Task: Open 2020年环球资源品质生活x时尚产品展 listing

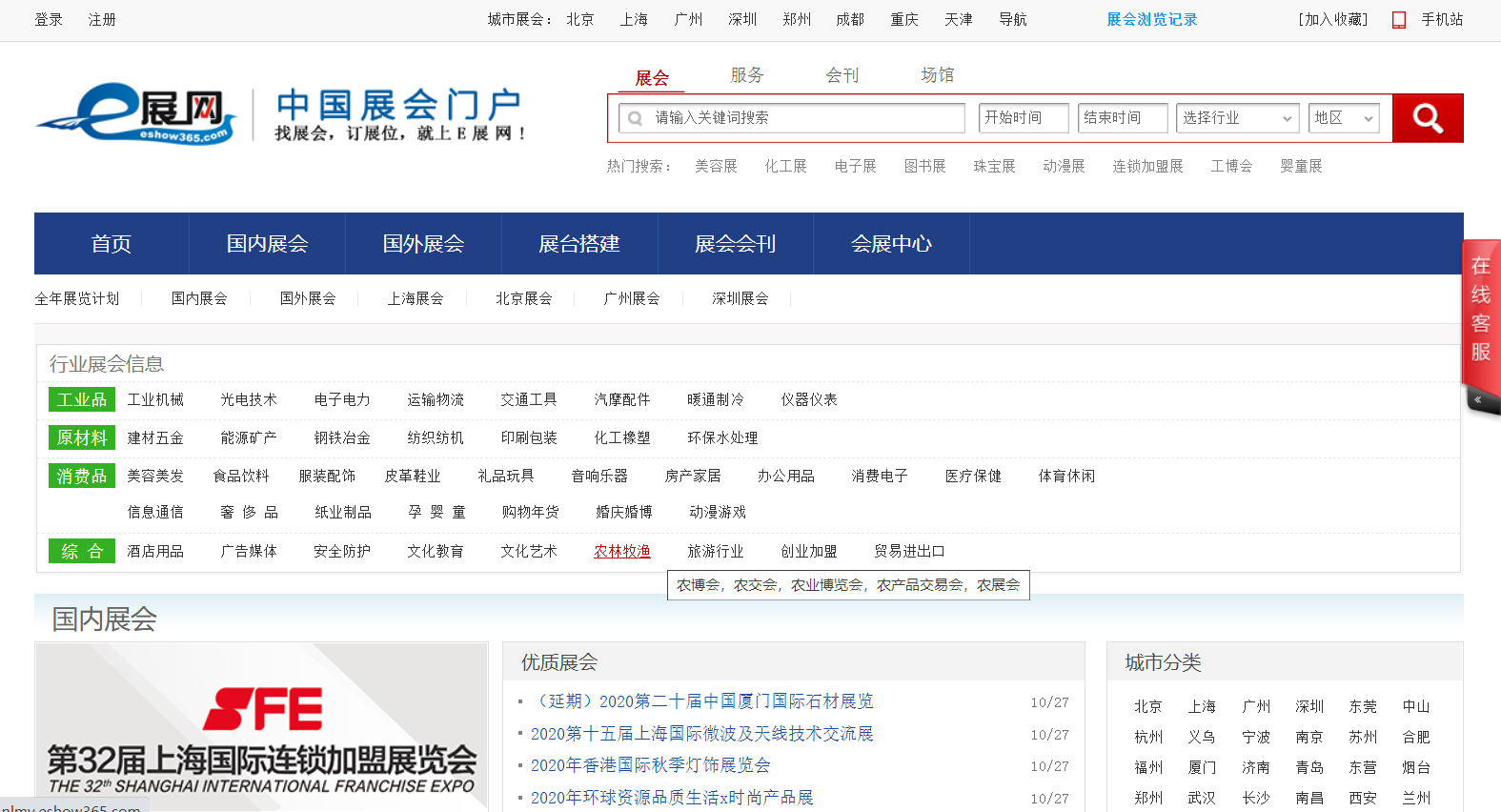Action: coord(672,798)
